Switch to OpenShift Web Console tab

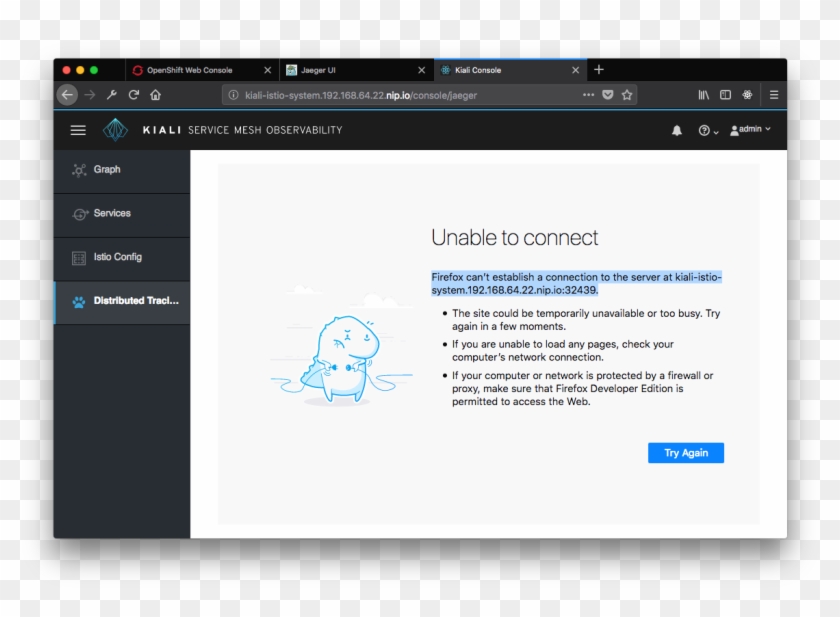click(x=189, y=70)
